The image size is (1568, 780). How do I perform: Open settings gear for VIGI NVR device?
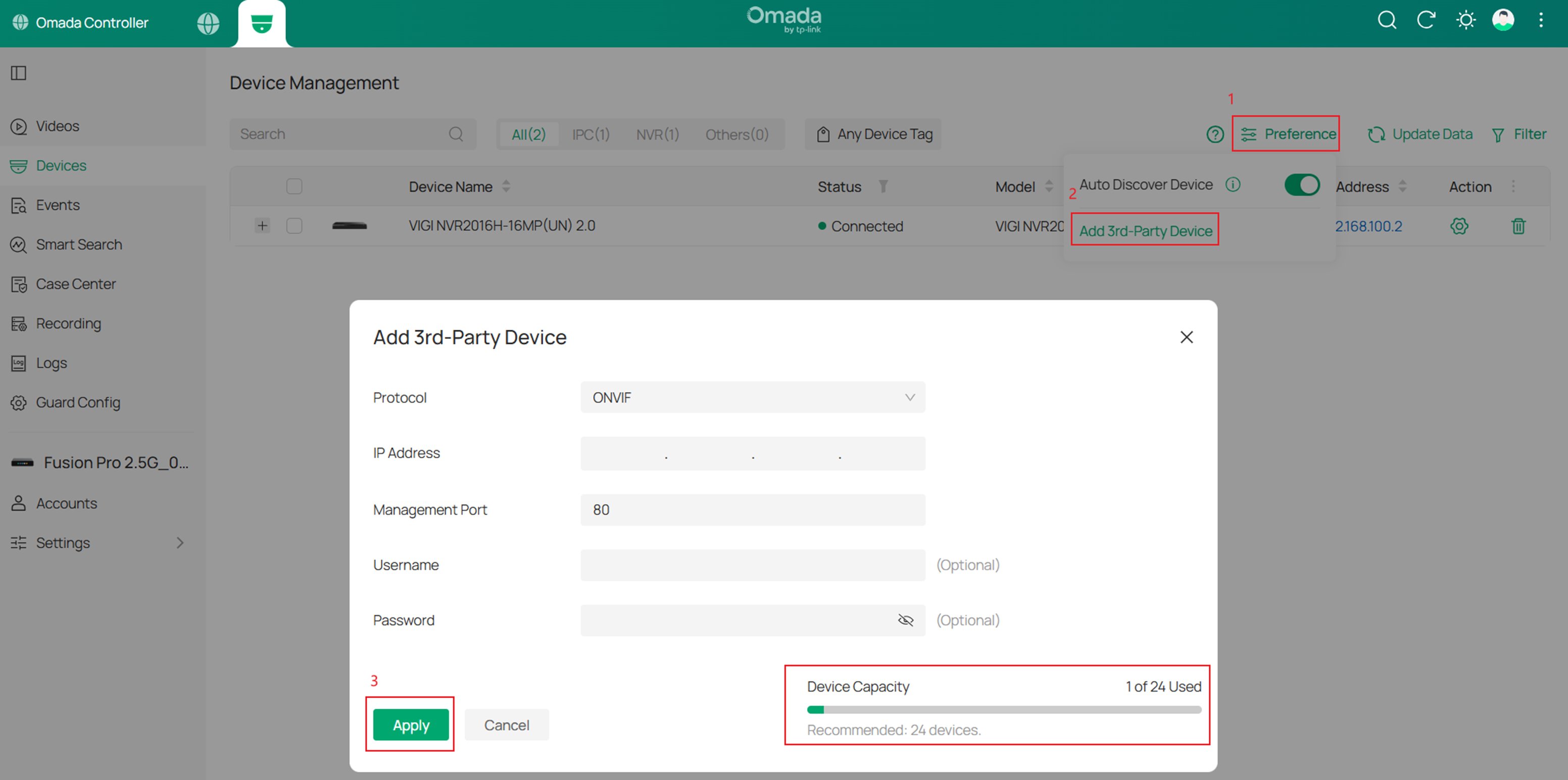tap(1459, 226)
